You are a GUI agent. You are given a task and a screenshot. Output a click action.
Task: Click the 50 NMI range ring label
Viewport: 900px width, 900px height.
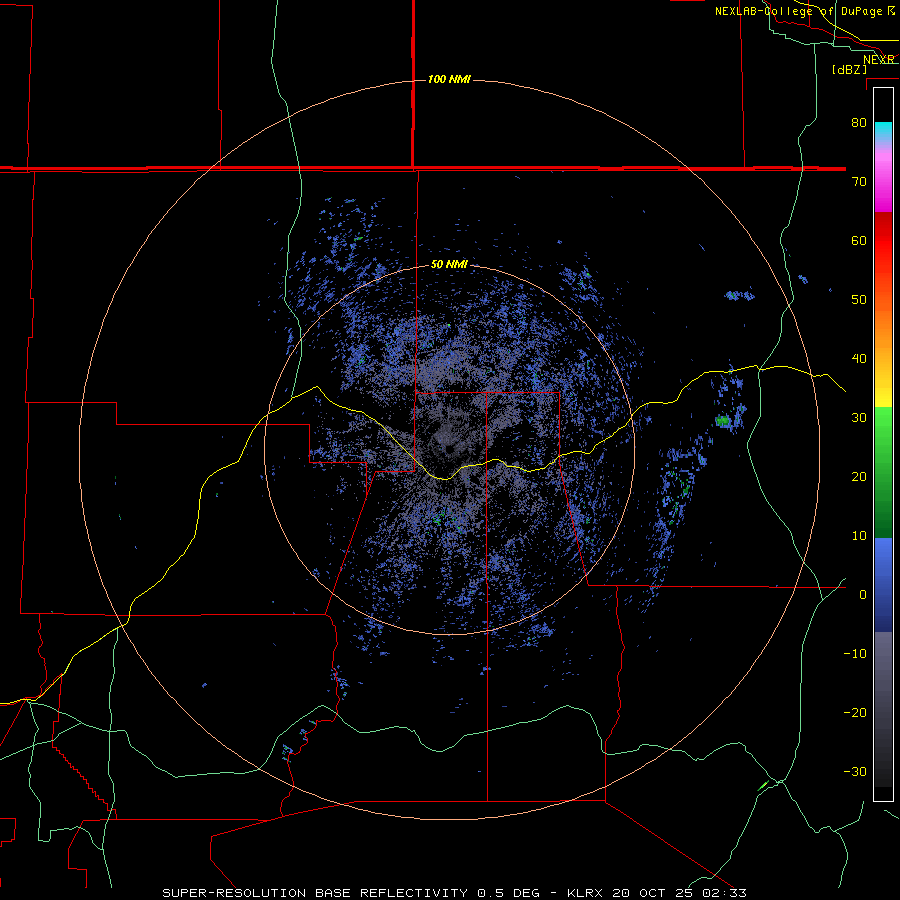pos(449,265)
